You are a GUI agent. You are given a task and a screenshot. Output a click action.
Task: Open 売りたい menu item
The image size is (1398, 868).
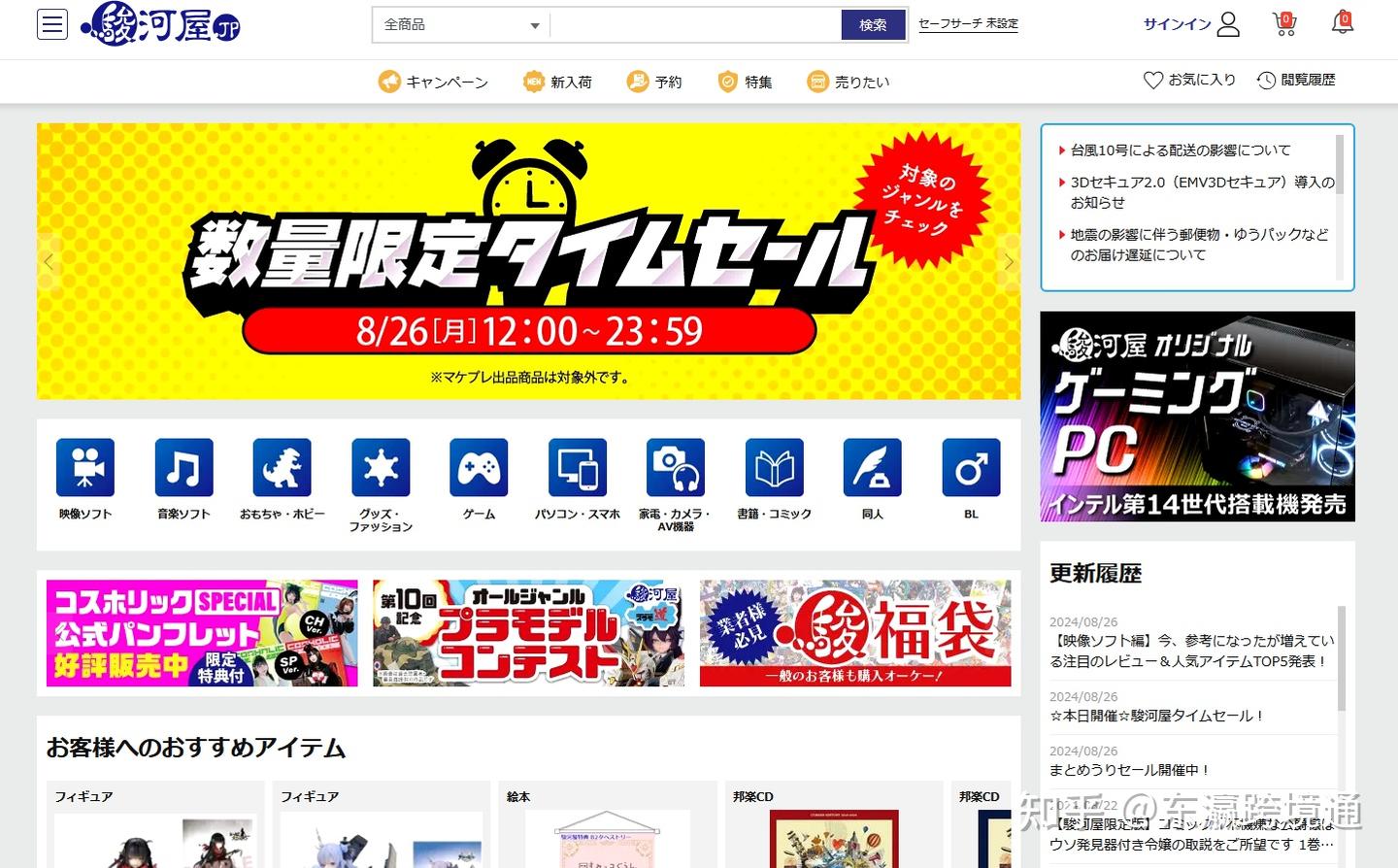[x=849, y=82]
